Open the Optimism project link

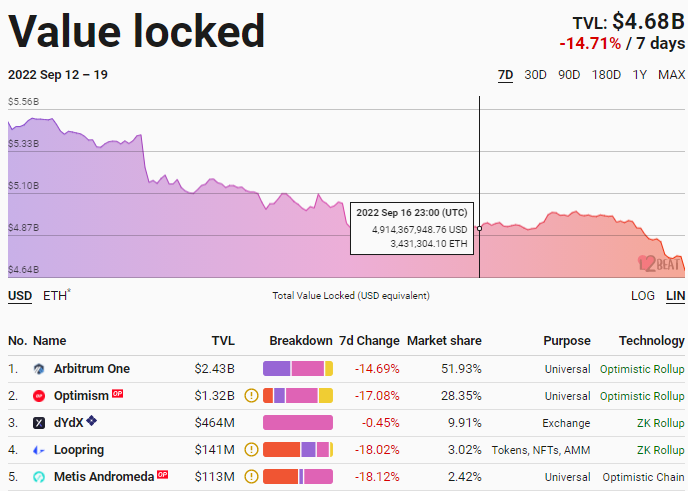coord(81,396)
